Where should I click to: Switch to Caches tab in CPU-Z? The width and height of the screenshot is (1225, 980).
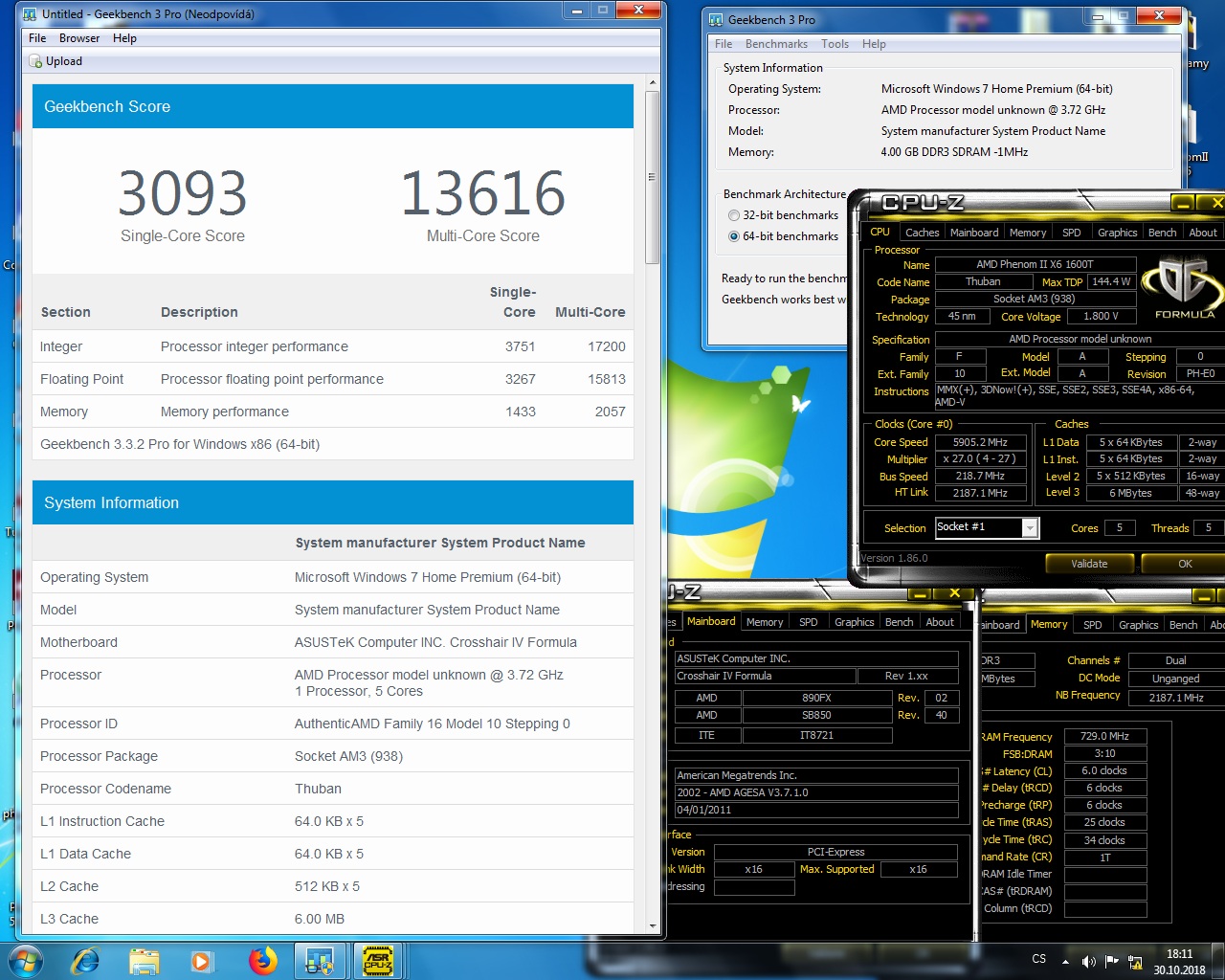pyautogui.click(x=922, y=233)
